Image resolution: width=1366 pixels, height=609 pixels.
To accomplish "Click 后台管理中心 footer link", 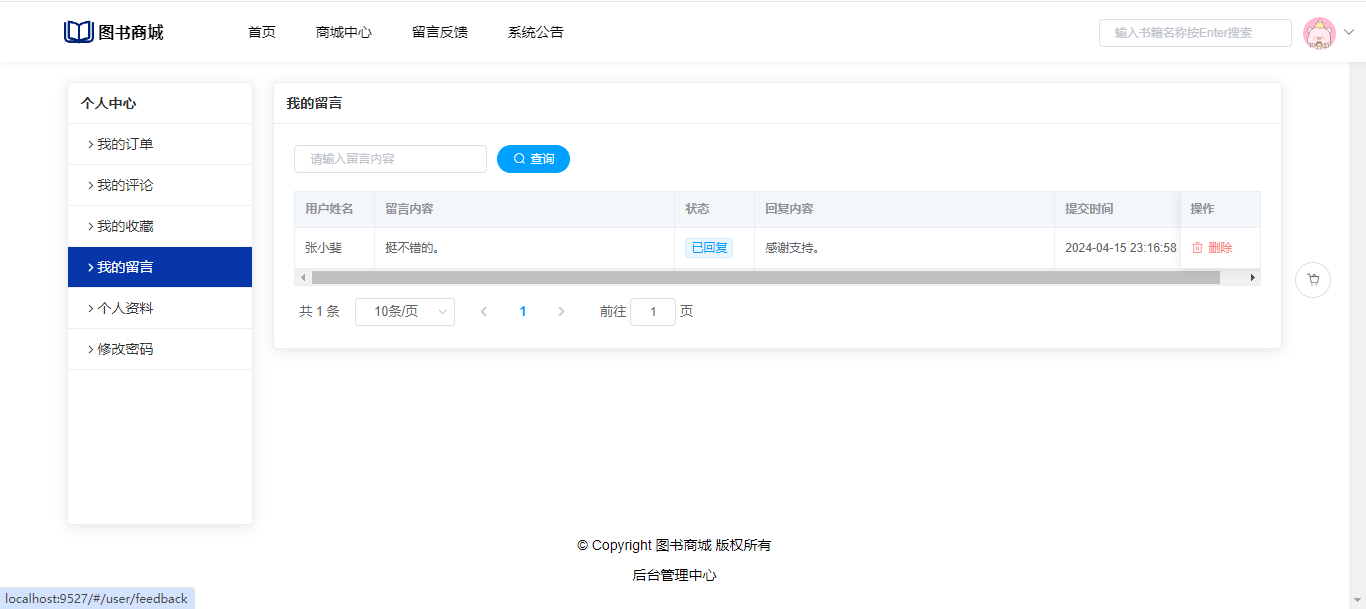I will coord(674,575).
